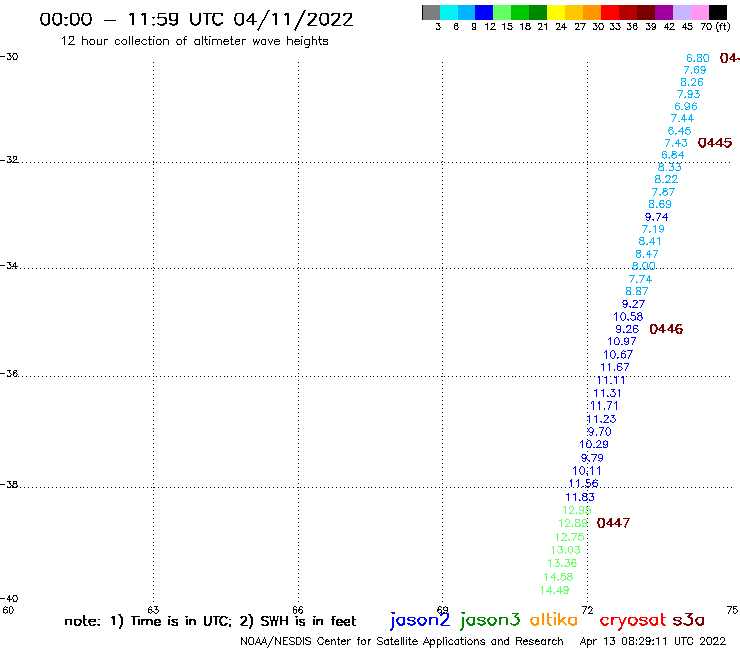This screenshot has width=740, height=650.
Task: Click the wave height value '12.89'
Action: [x=573, y=523]
